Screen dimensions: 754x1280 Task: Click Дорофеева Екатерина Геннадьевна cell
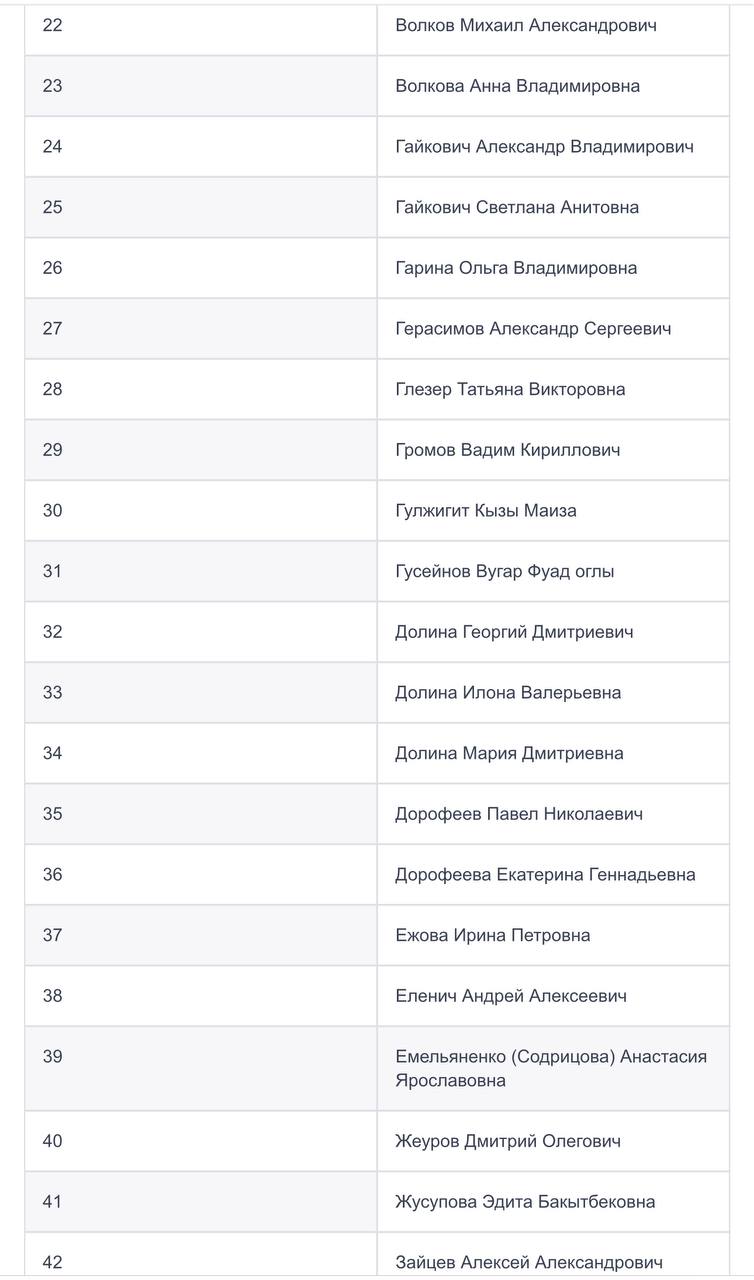[x=545, y=875]
